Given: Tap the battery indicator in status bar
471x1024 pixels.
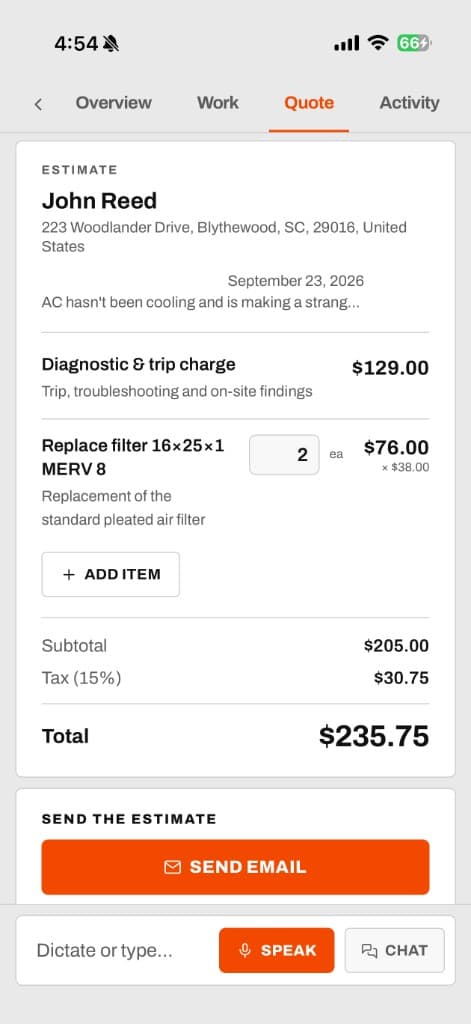Looking at the screenshot, I should (414, 44).
